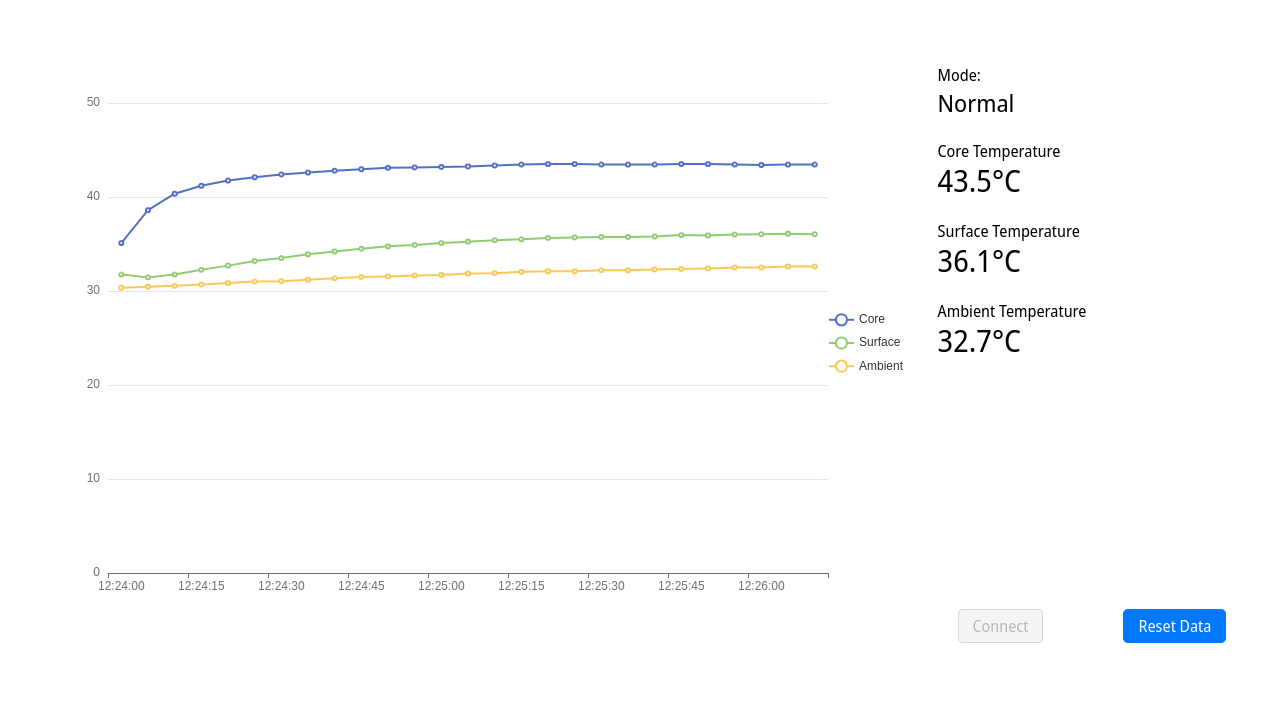Click the blue Core legend marker
1282x705 pixels.
tap(840, 319)
